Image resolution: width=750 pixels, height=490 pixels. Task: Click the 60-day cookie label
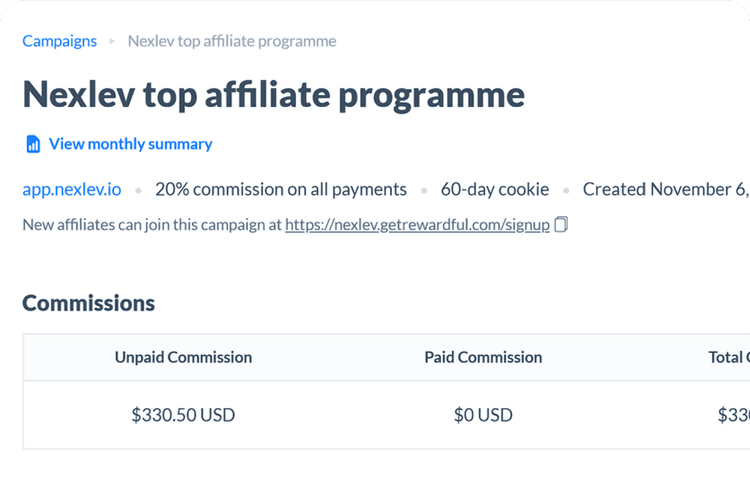tap(495, 189)
